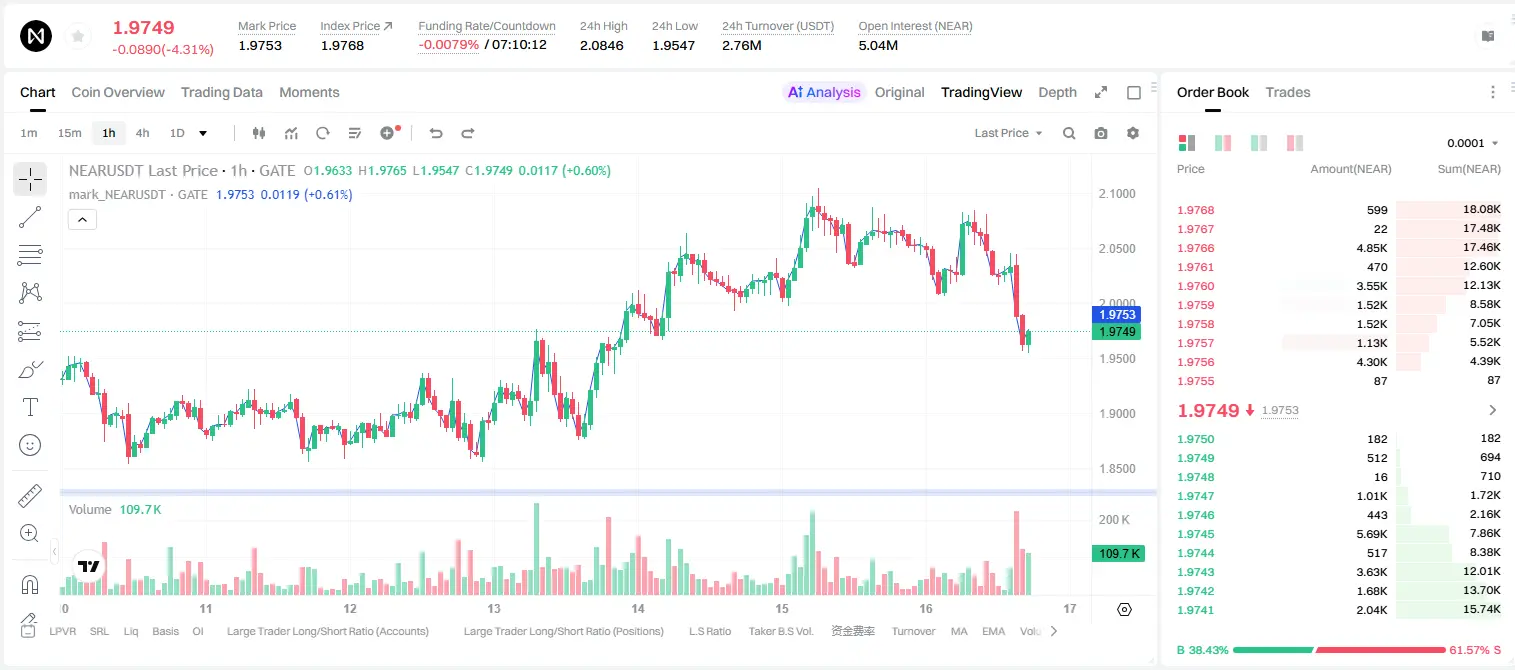Open chart settings gear icon

1133,133
